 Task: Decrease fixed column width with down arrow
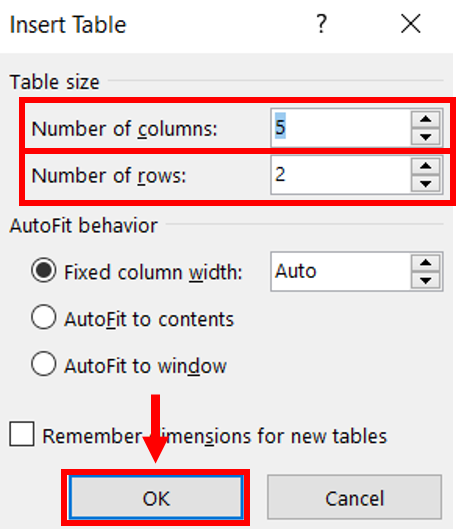tap(426, 280)
